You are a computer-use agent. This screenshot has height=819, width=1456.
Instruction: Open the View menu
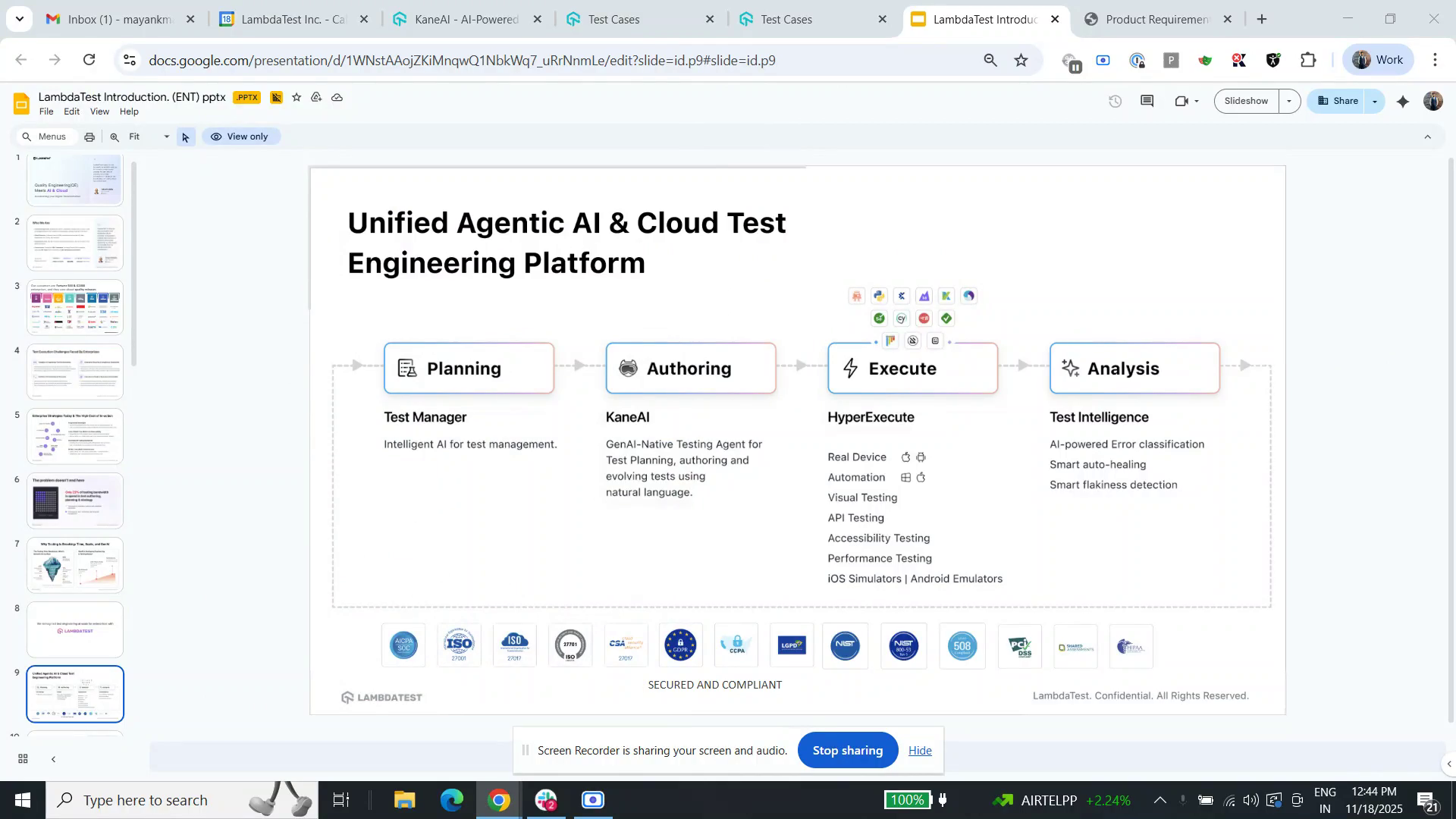click(x=99, y=111)
